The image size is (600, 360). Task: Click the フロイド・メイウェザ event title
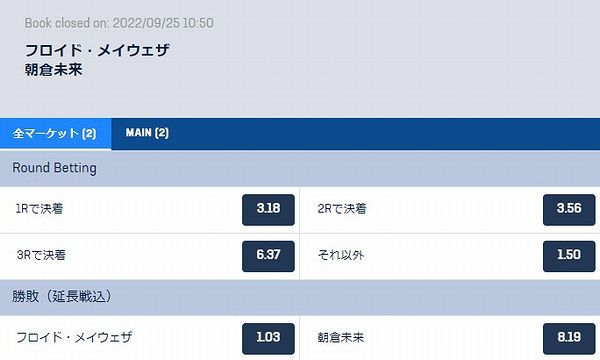tap(97, 50)
